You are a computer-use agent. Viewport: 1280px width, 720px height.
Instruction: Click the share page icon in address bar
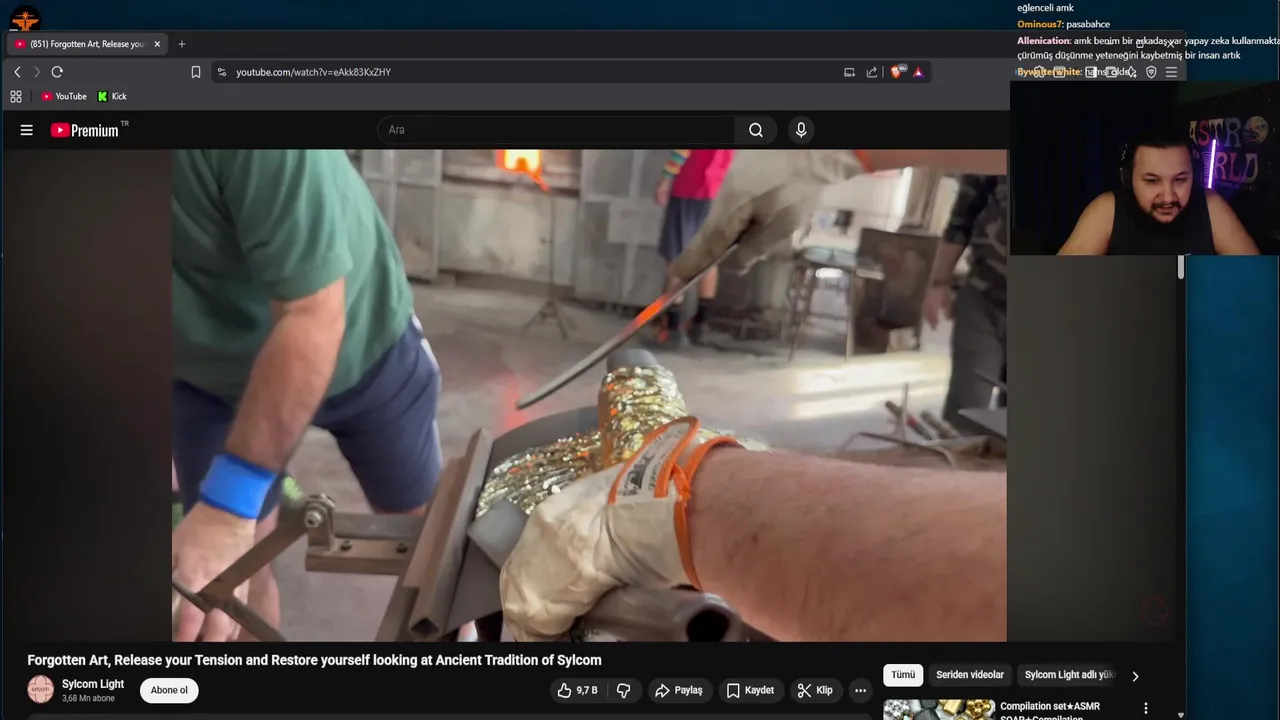872,72
